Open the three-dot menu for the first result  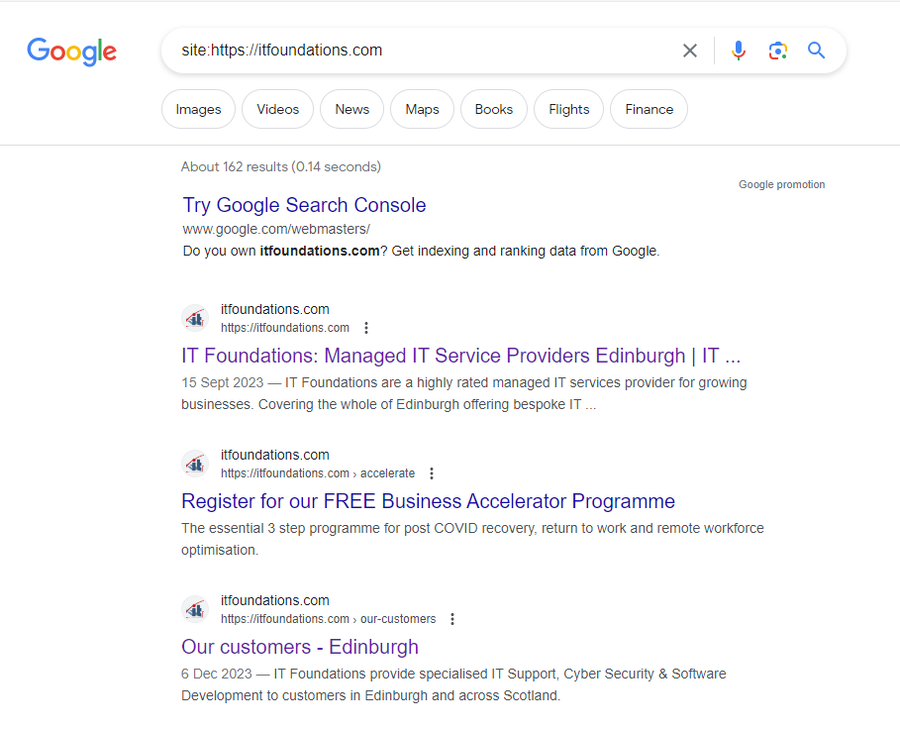click(366, 327)
